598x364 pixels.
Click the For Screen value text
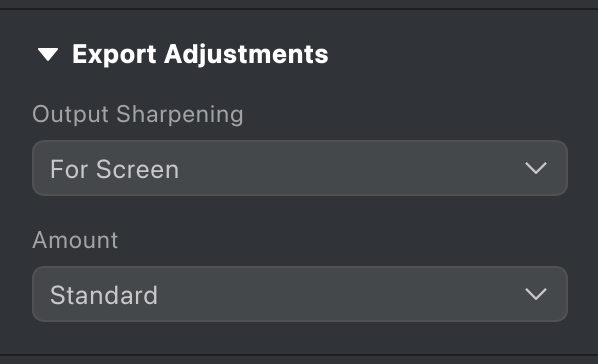pos(114,169)
